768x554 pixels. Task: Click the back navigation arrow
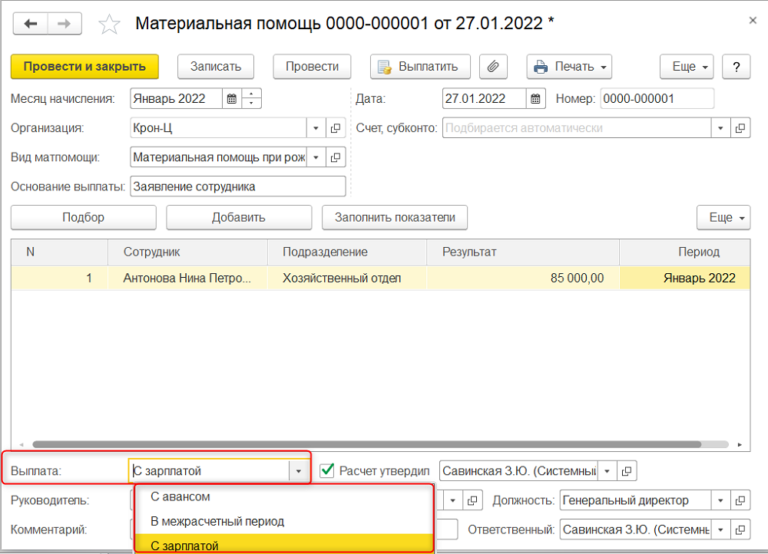pyautogui.click(x=31, y=23)
